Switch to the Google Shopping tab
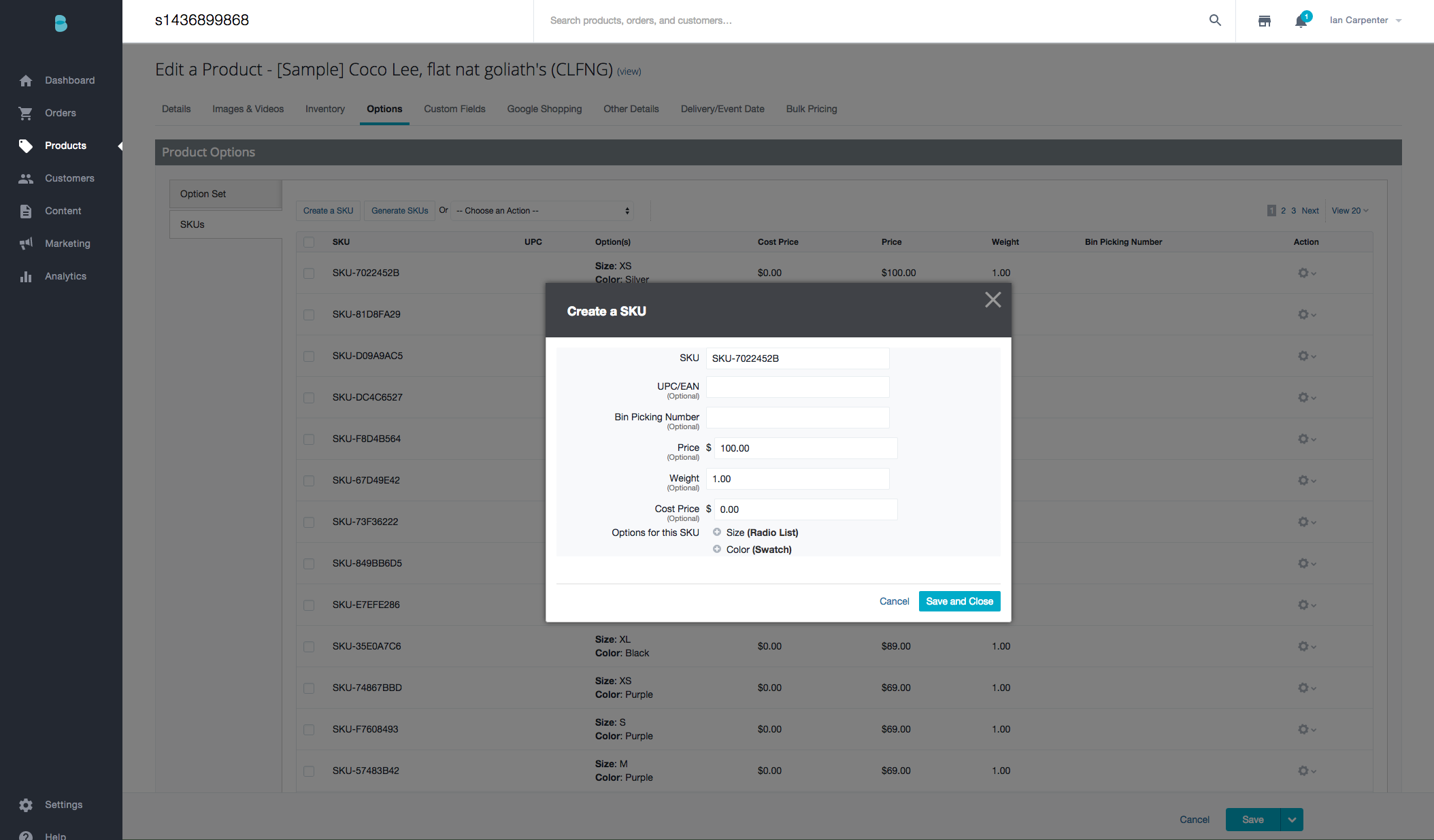The width and height of the screenshot is (1434, 840). coord(544,109)
